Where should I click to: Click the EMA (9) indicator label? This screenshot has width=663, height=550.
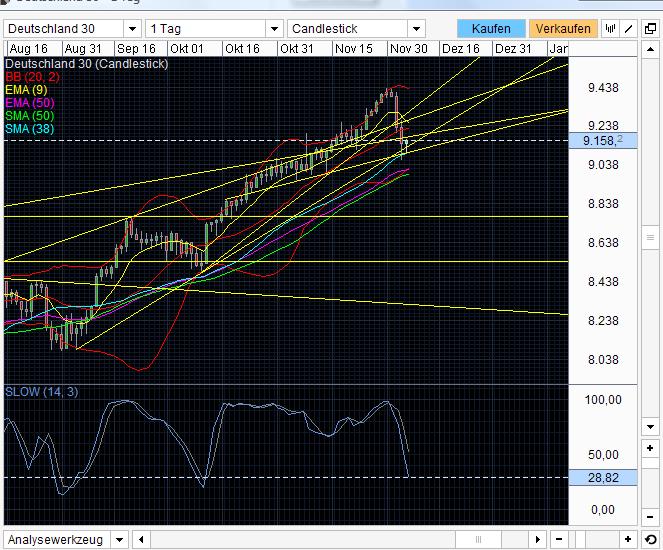pyautogui.click(x=26, y=90)
